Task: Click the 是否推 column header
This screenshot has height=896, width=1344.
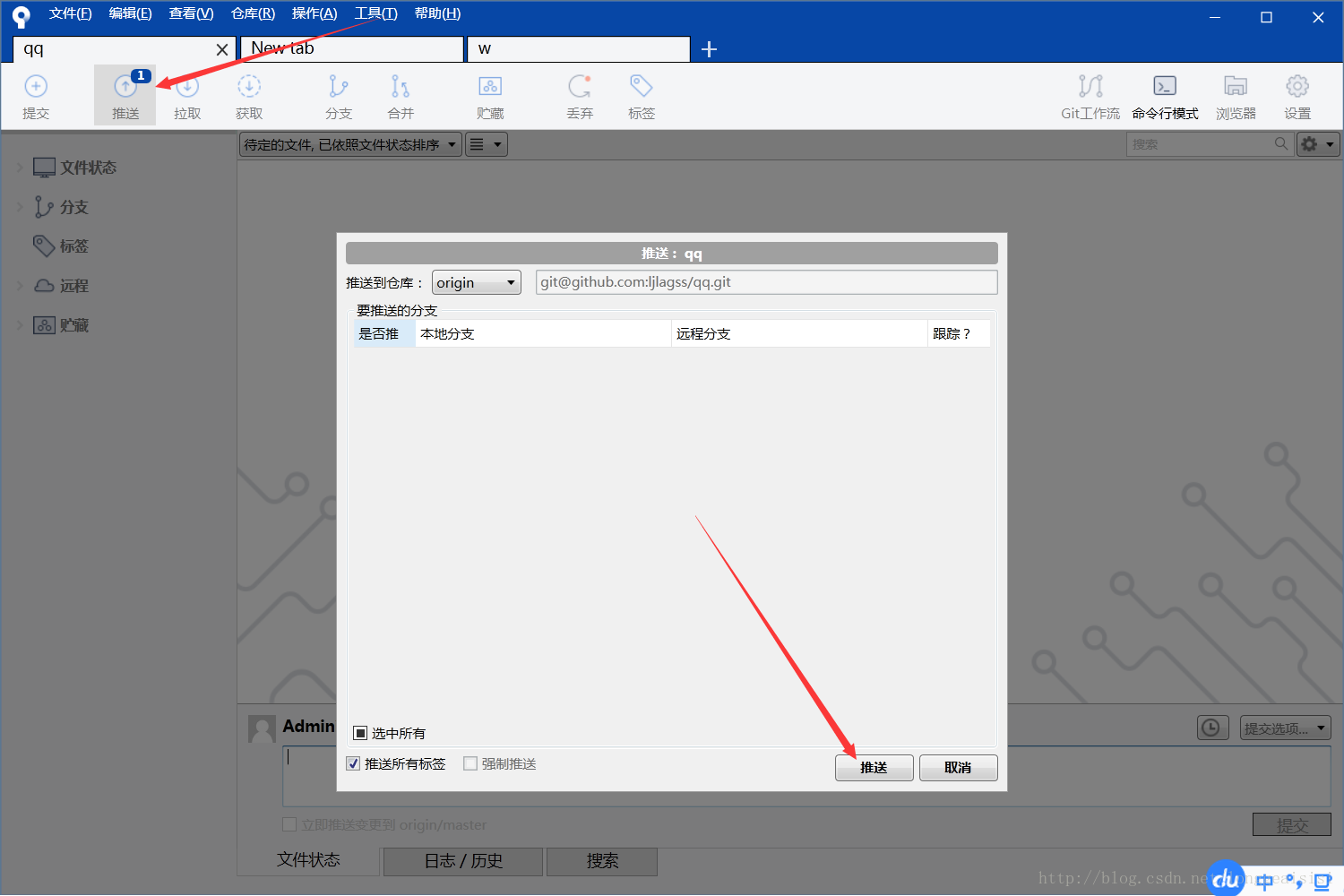Action: tap(384, 333)
